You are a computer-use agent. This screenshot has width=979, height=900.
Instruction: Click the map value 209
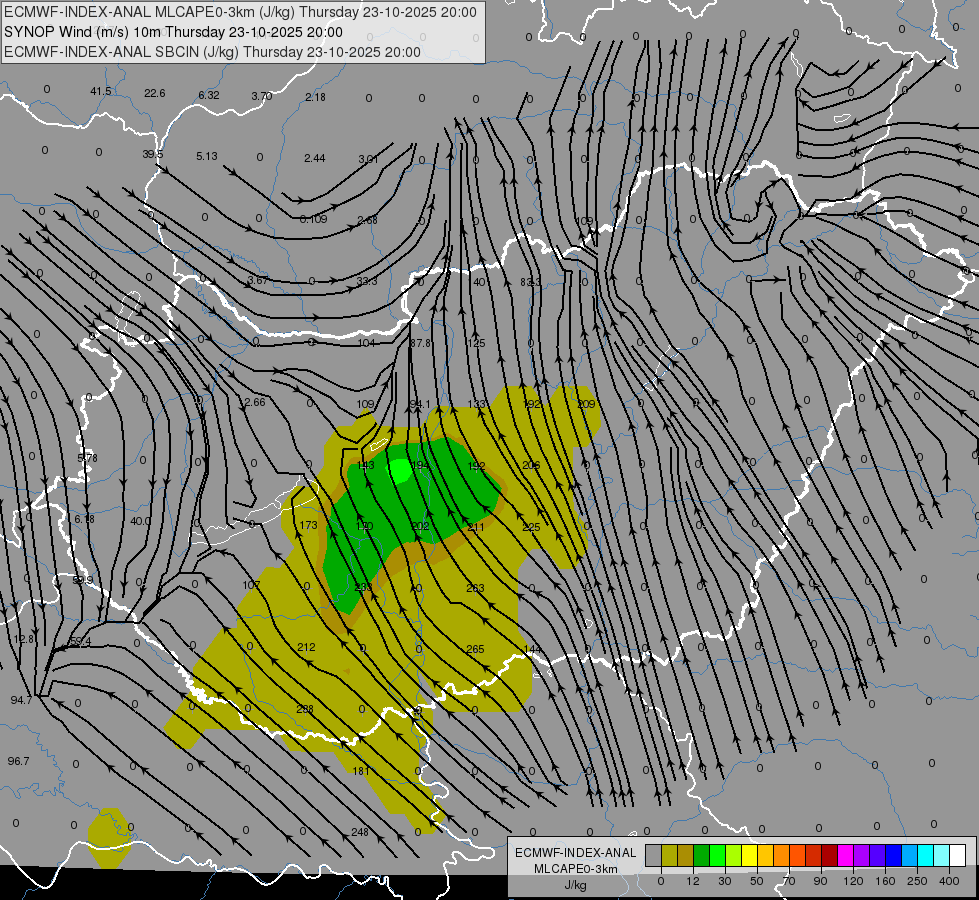[586, 404]
